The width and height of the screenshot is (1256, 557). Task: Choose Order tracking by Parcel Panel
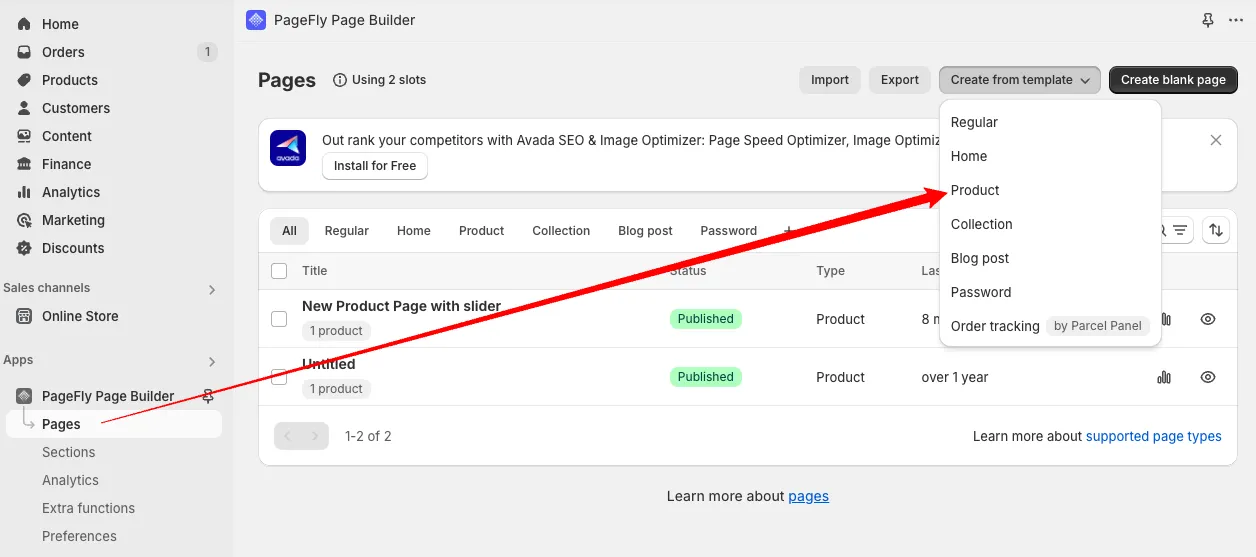coord(1050,326)
